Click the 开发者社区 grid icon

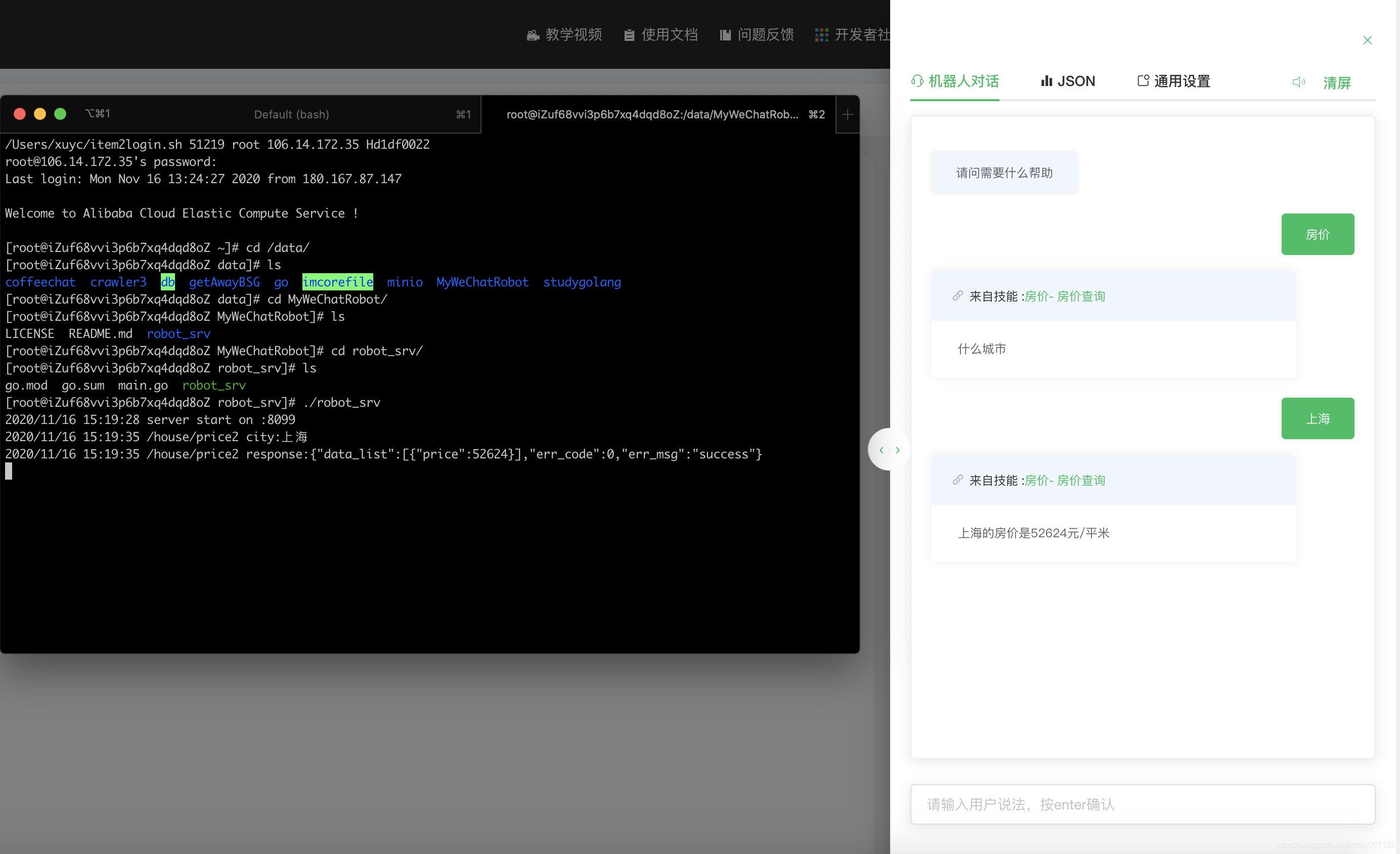(x=821, y=35)
